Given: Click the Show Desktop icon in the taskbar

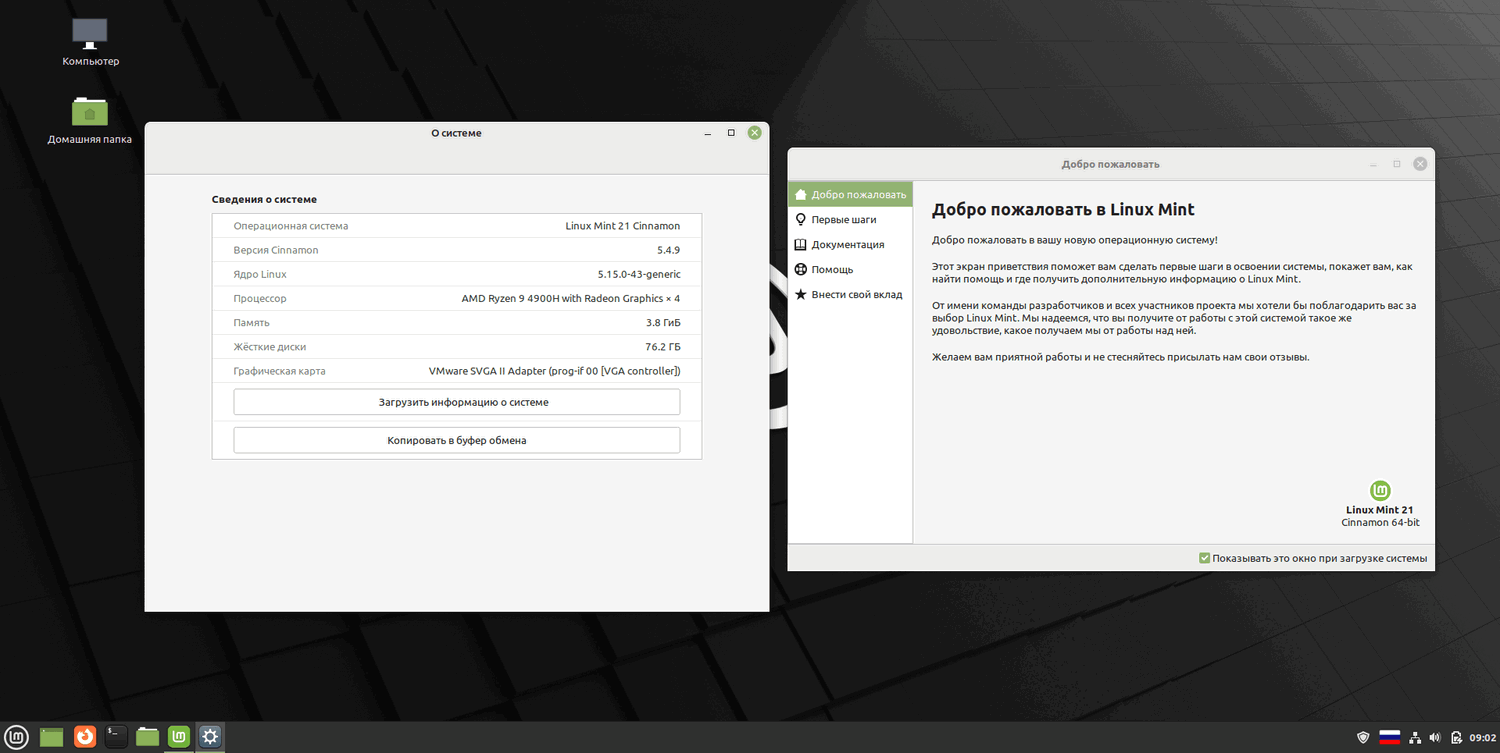Looking at the screenshot, I should [x=51, y=737].
